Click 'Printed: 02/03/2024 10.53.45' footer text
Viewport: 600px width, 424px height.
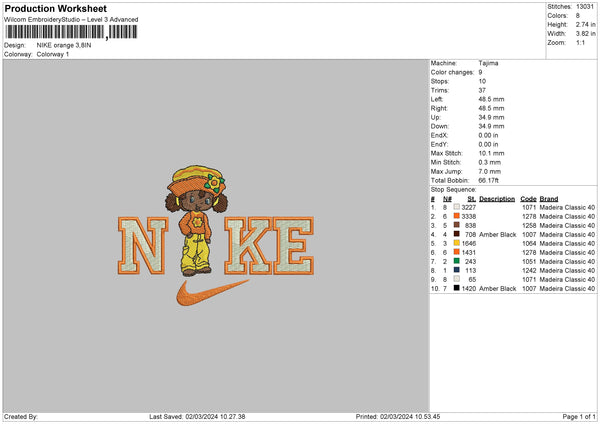398,416
